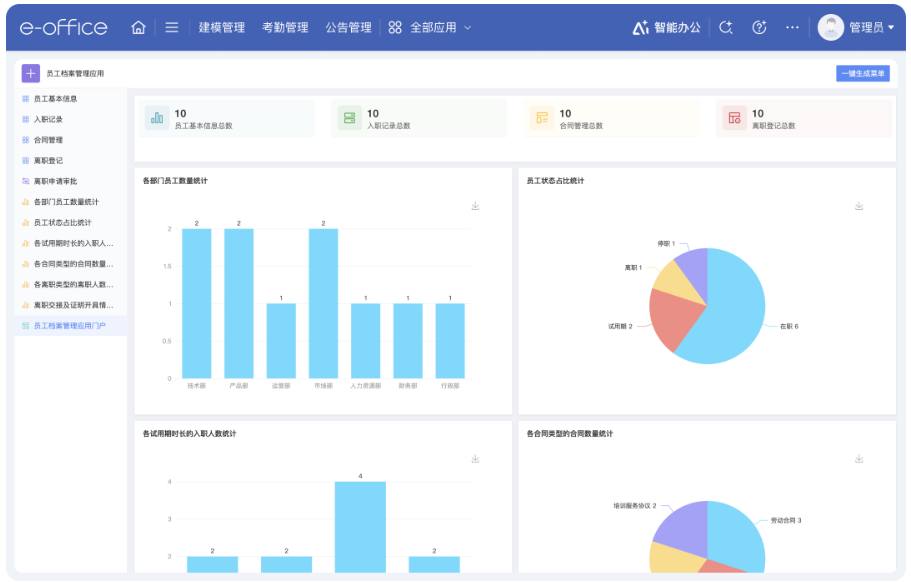Open 离职登记 in sidebar

pyautogui.click(x=48, y=160)
